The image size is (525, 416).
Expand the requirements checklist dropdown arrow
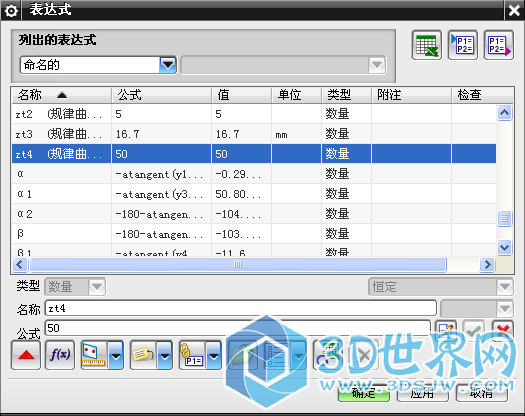click(298, 355)
